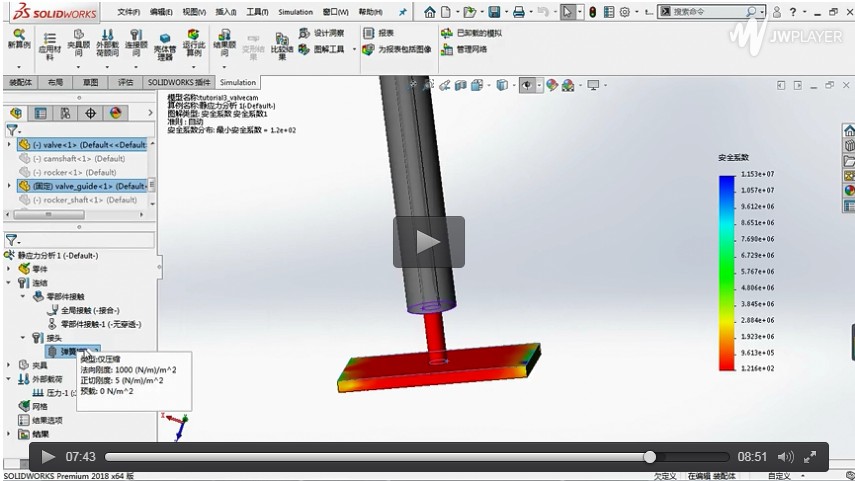Screen dimensions: 855x481
Task: Click the Run This Study (运行此算例) icon
Action: [x=194, y=47]
